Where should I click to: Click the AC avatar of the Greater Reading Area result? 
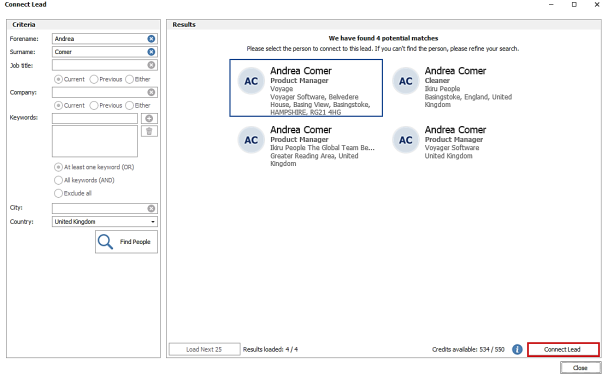[x=251, y=140]
